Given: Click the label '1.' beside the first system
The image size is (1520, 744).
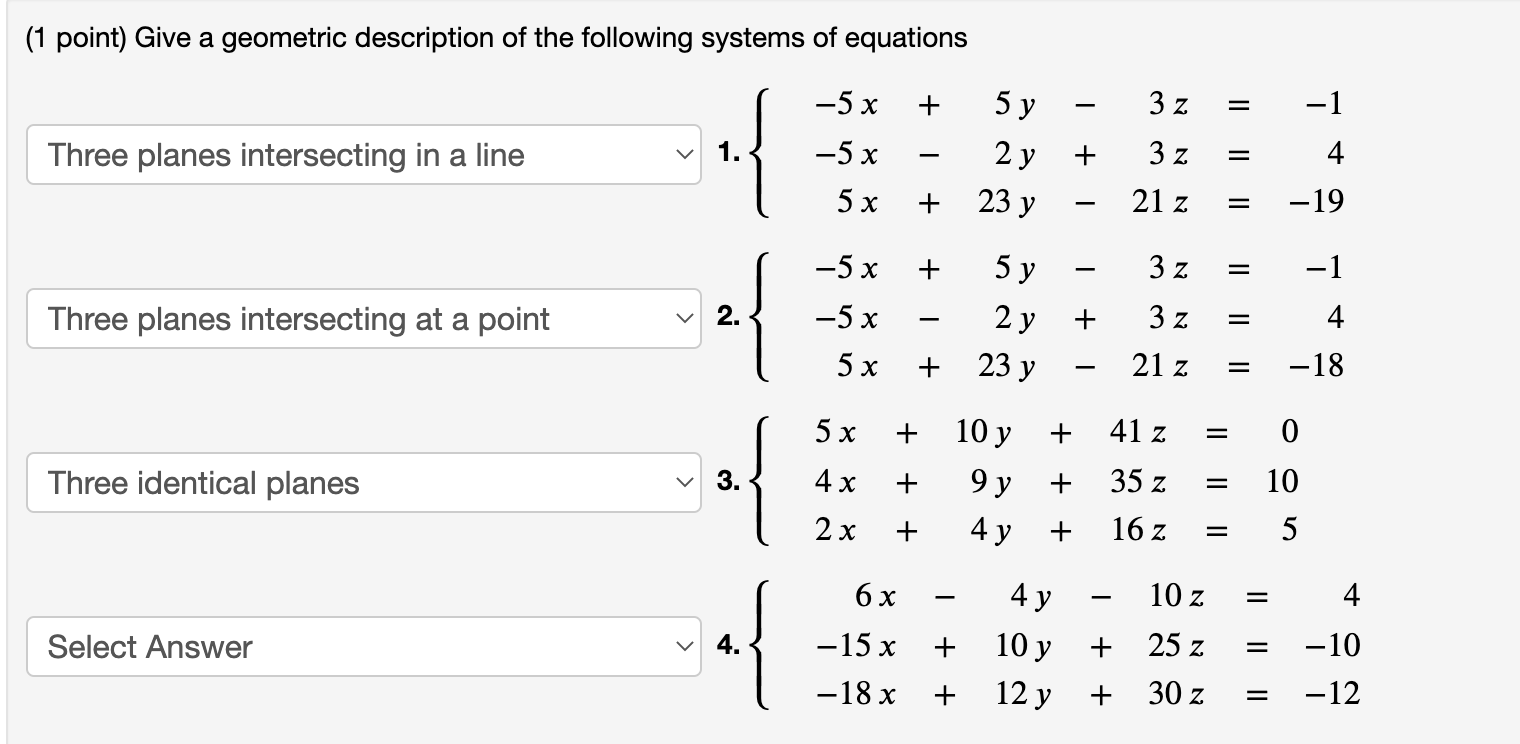Looking at the screenshot, I should [730, 153].
